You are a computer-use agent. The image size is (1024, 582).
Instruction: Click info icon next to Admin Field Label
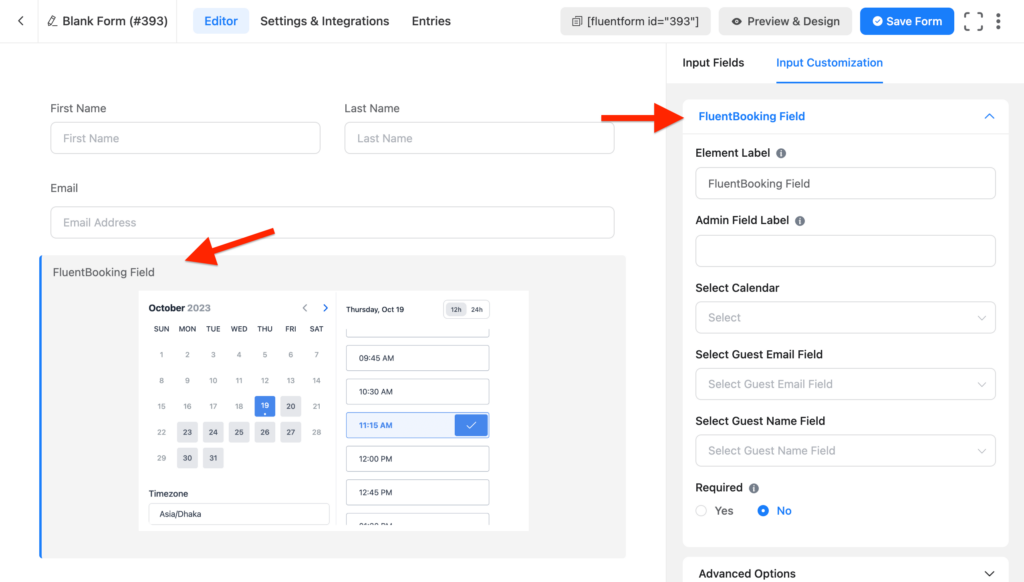800,221
